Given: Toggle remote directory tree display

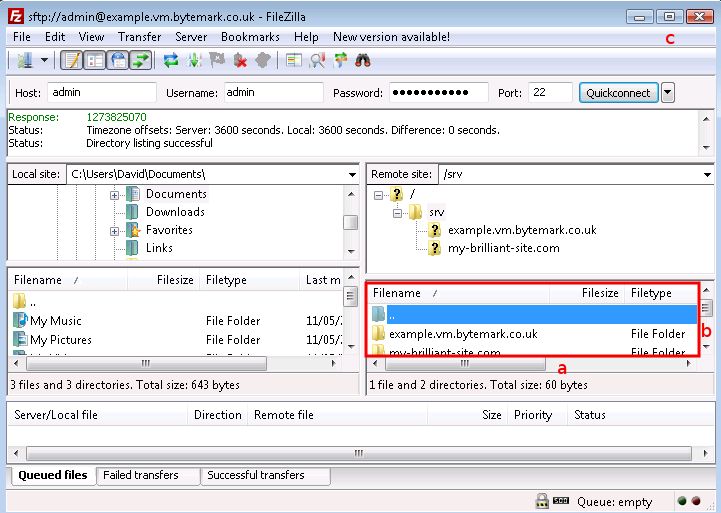Looking at the screenshot, I should [118, 60].
